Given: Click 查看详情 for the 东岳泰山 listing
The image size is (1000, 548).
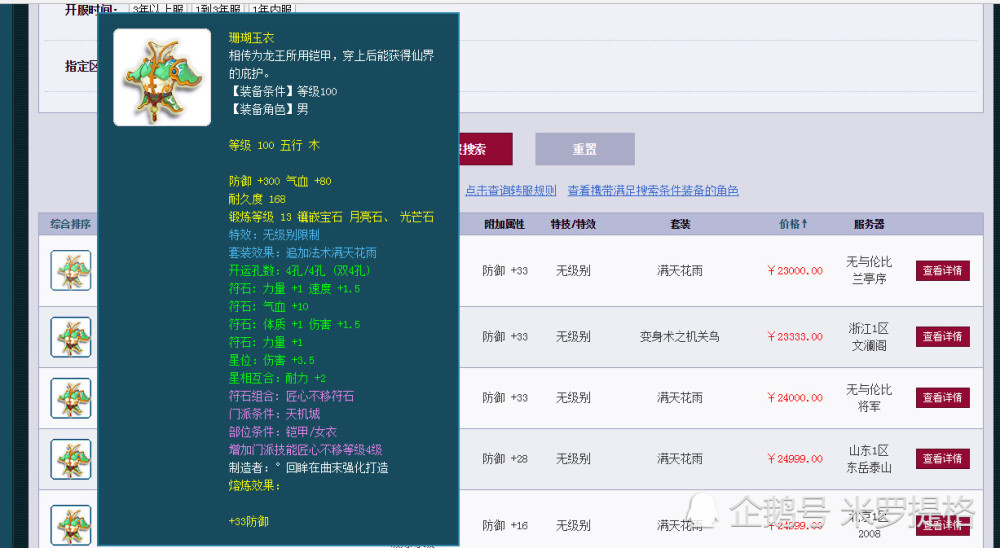Looking at the screenshot, I should (x=943, y=459).
